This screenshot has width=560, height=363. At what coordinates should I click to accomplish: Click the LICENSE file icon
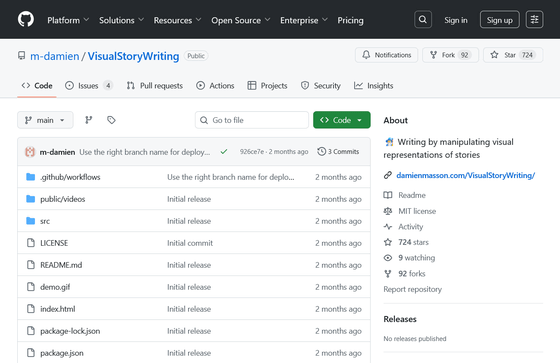(31, 243)
